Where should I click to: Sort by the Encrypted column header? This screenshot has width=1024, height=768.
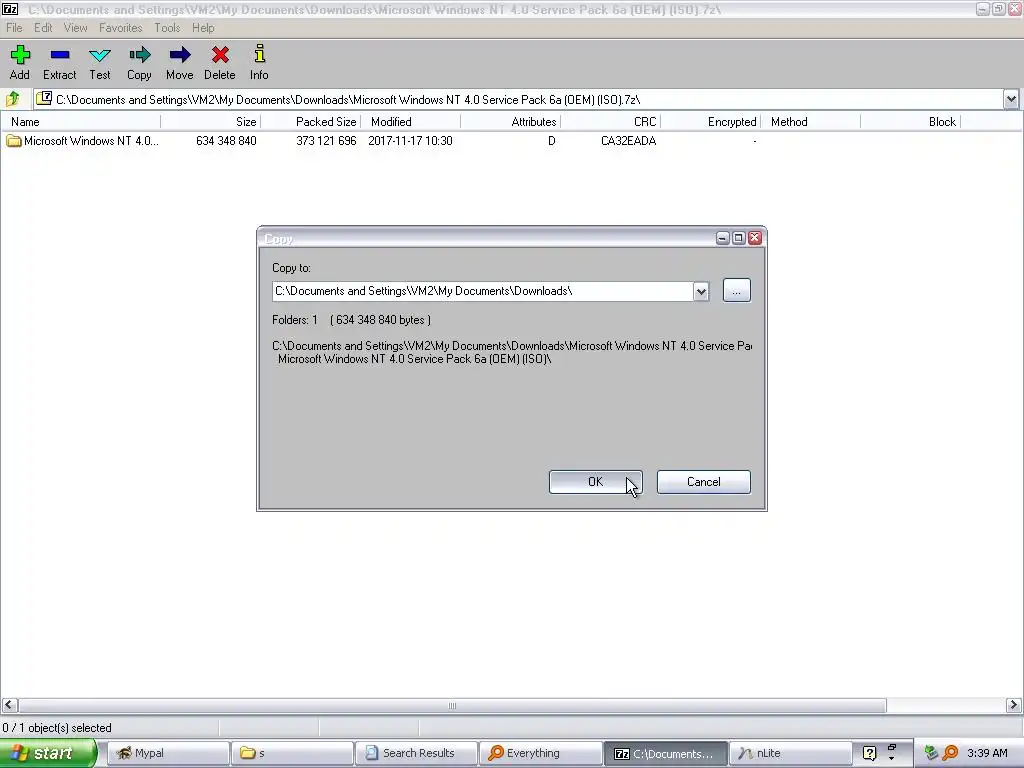(711, 121)
